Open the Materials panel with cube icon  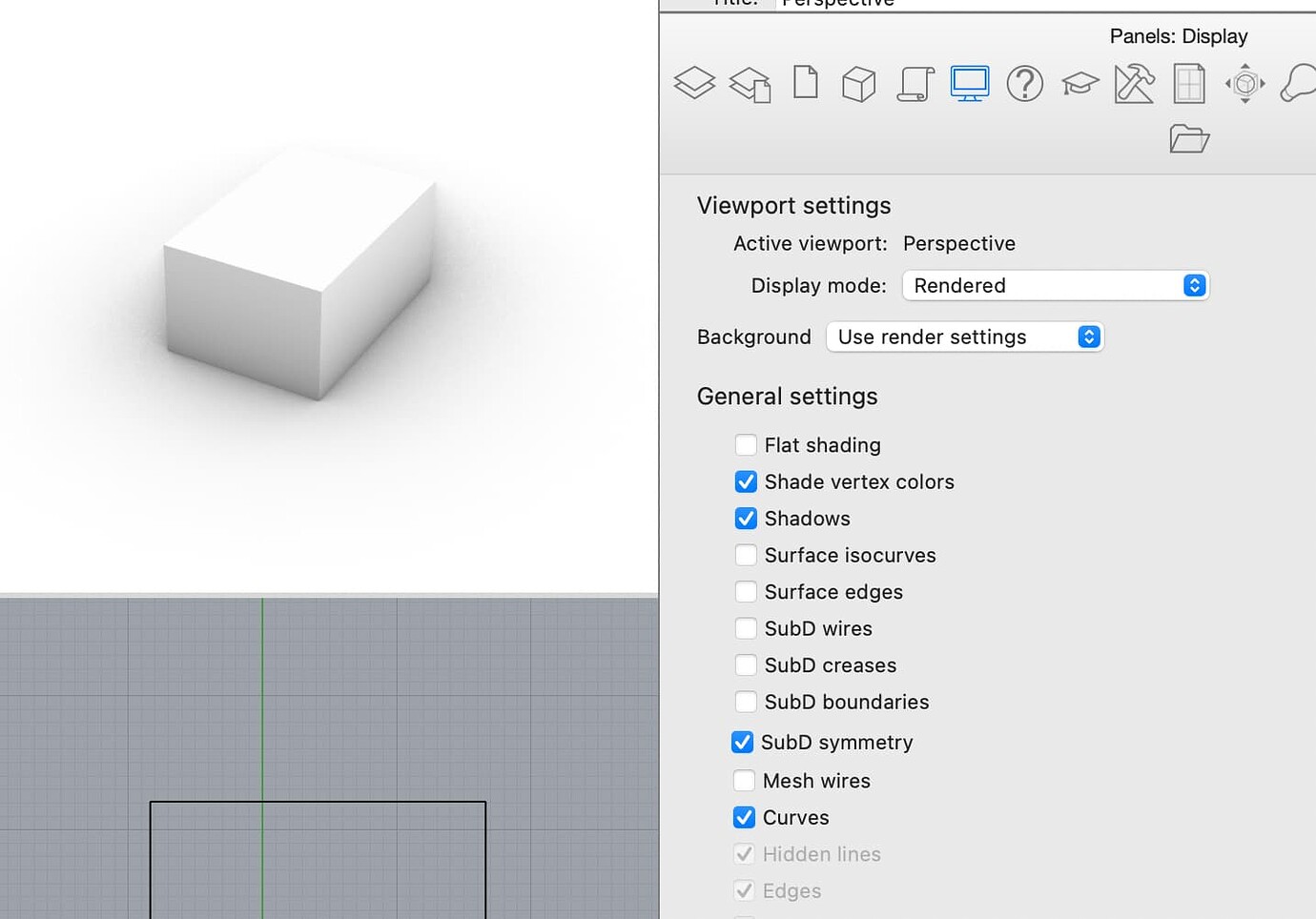pyautogui.click(x=858, y=84)
